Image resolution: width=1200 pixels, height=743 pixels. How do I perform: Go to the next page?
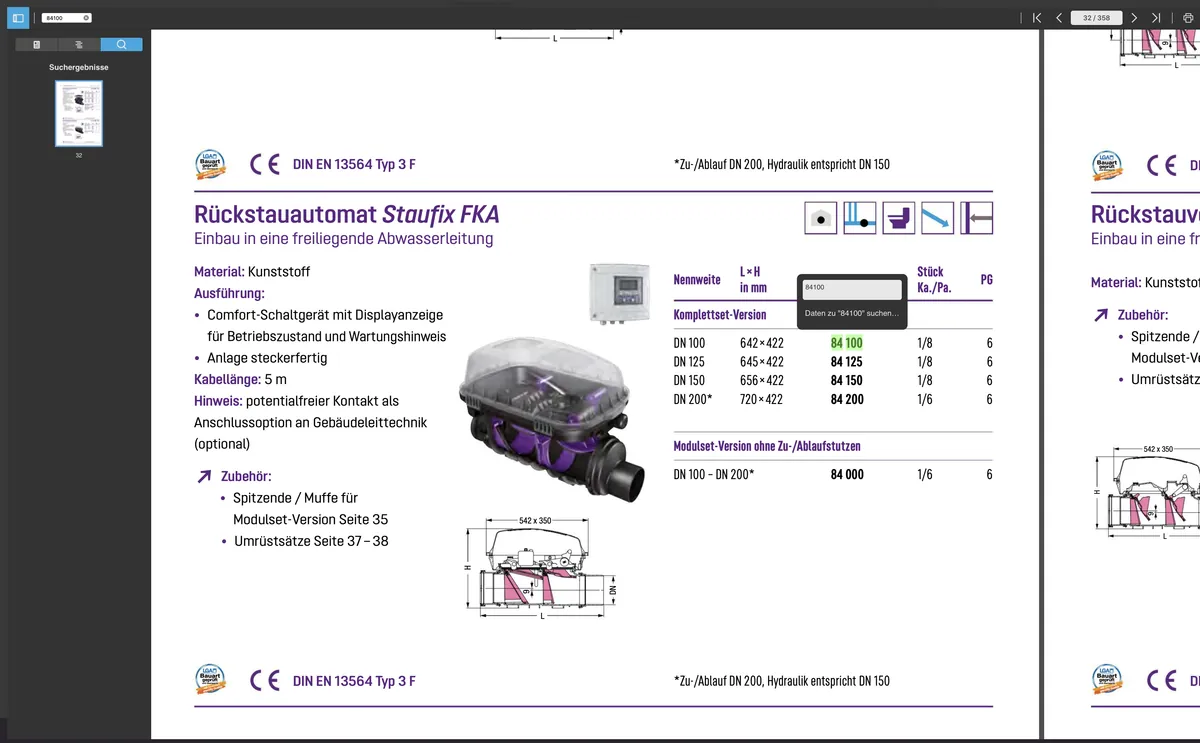[x=1134, y=18]
